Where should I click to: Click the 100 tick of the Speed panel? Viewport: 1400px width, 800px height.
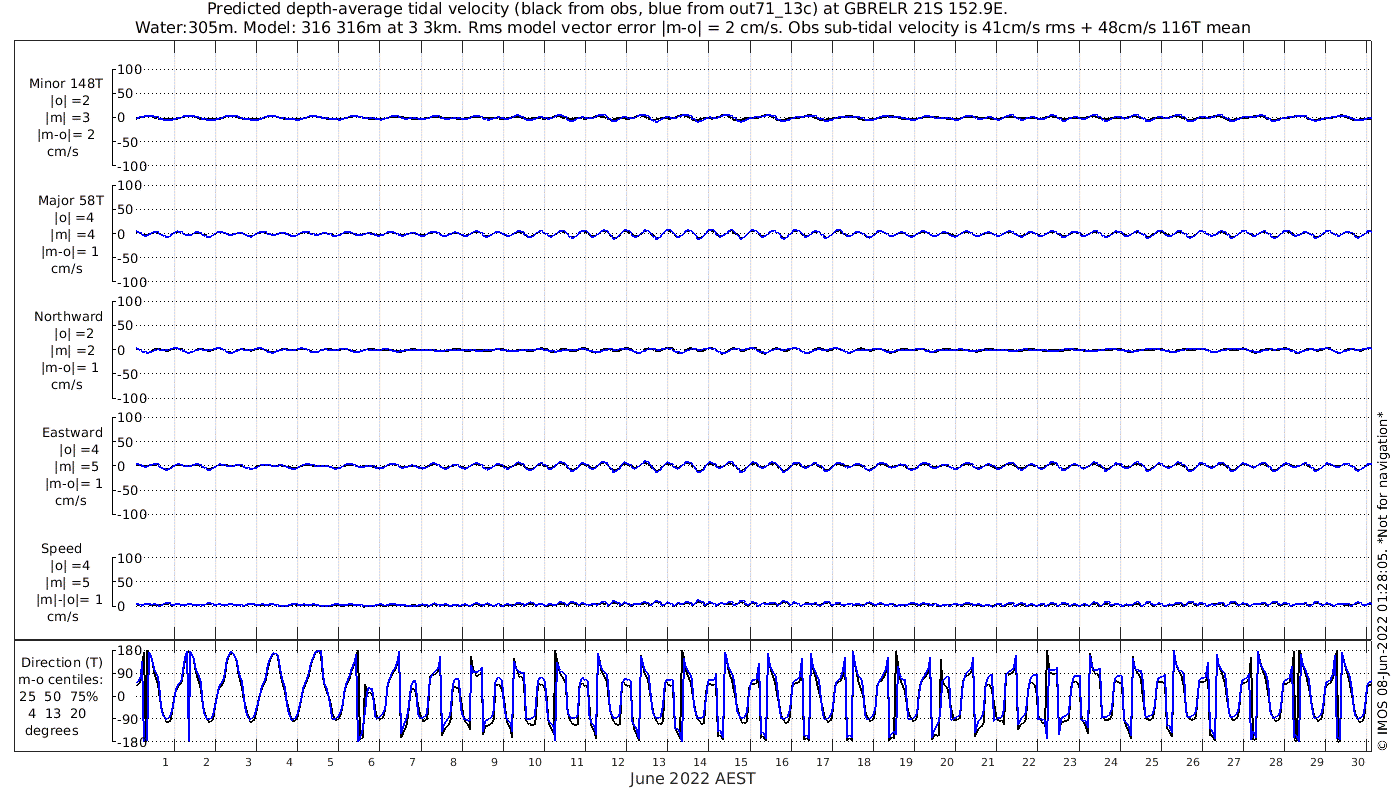[131, 558]
